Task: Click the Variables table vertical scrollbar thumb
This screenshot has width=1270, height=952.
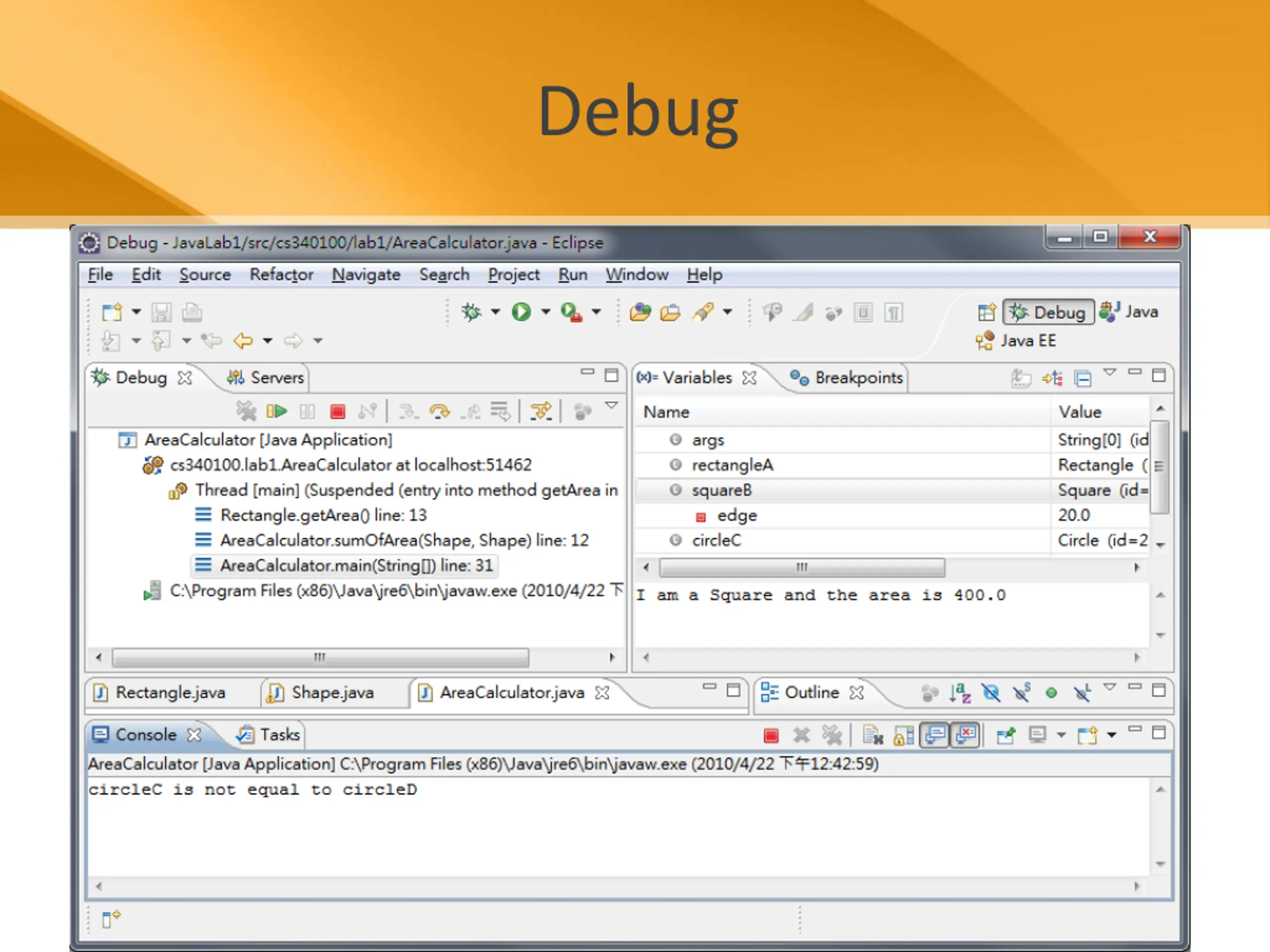Action: pos(1160,467)
